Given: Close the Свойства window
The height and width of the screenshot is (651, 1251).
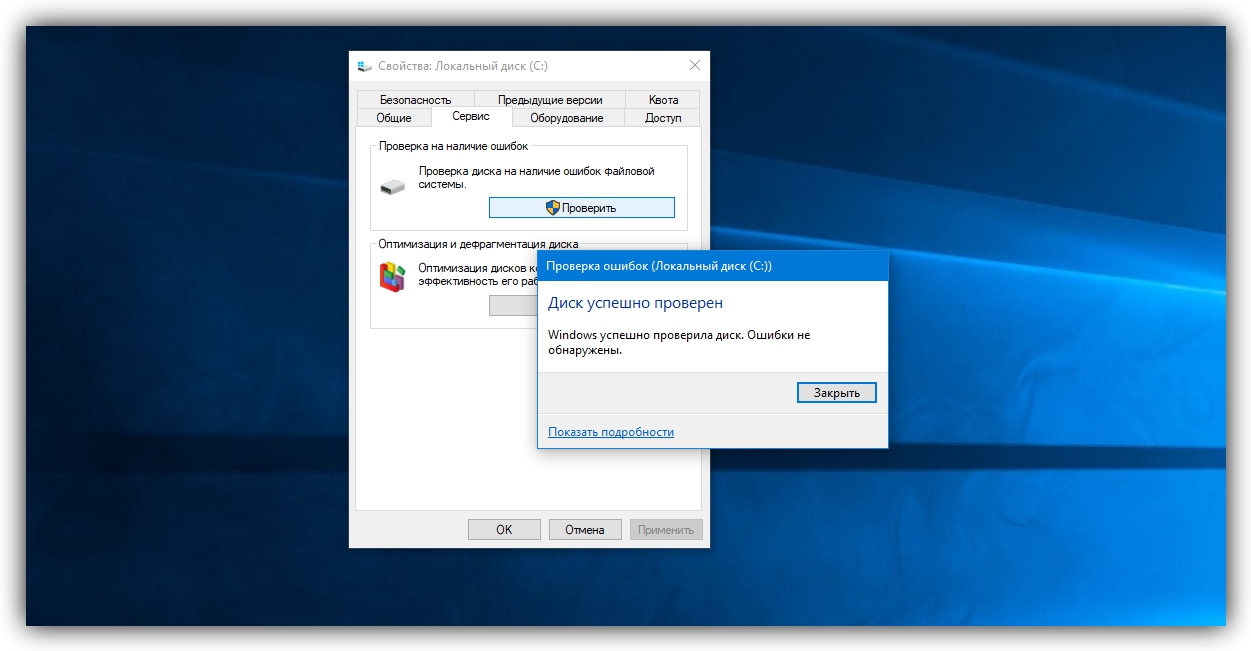Looking at the screenshot, I should 695,65.
